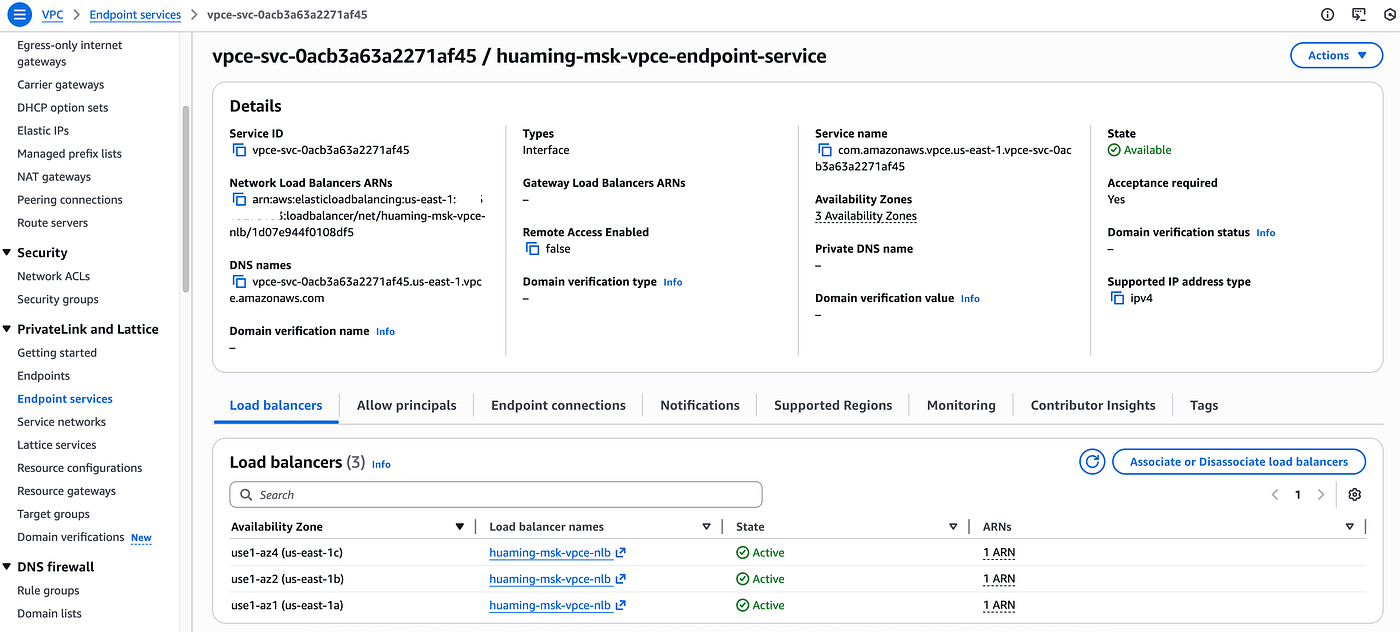Open the hamburger navigation menu

pos(18,15)
